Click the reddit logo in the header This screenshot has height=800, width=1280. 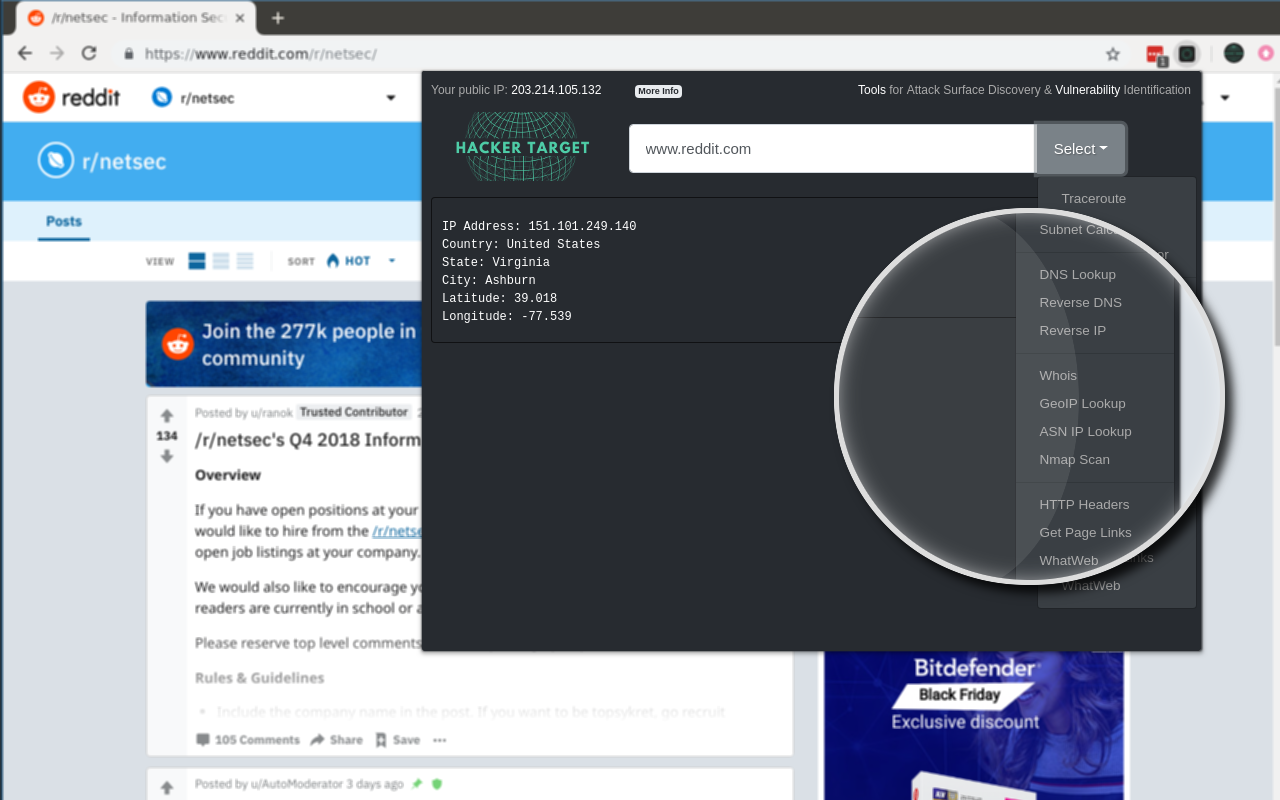pyautogui.click(x=71, y=97)
